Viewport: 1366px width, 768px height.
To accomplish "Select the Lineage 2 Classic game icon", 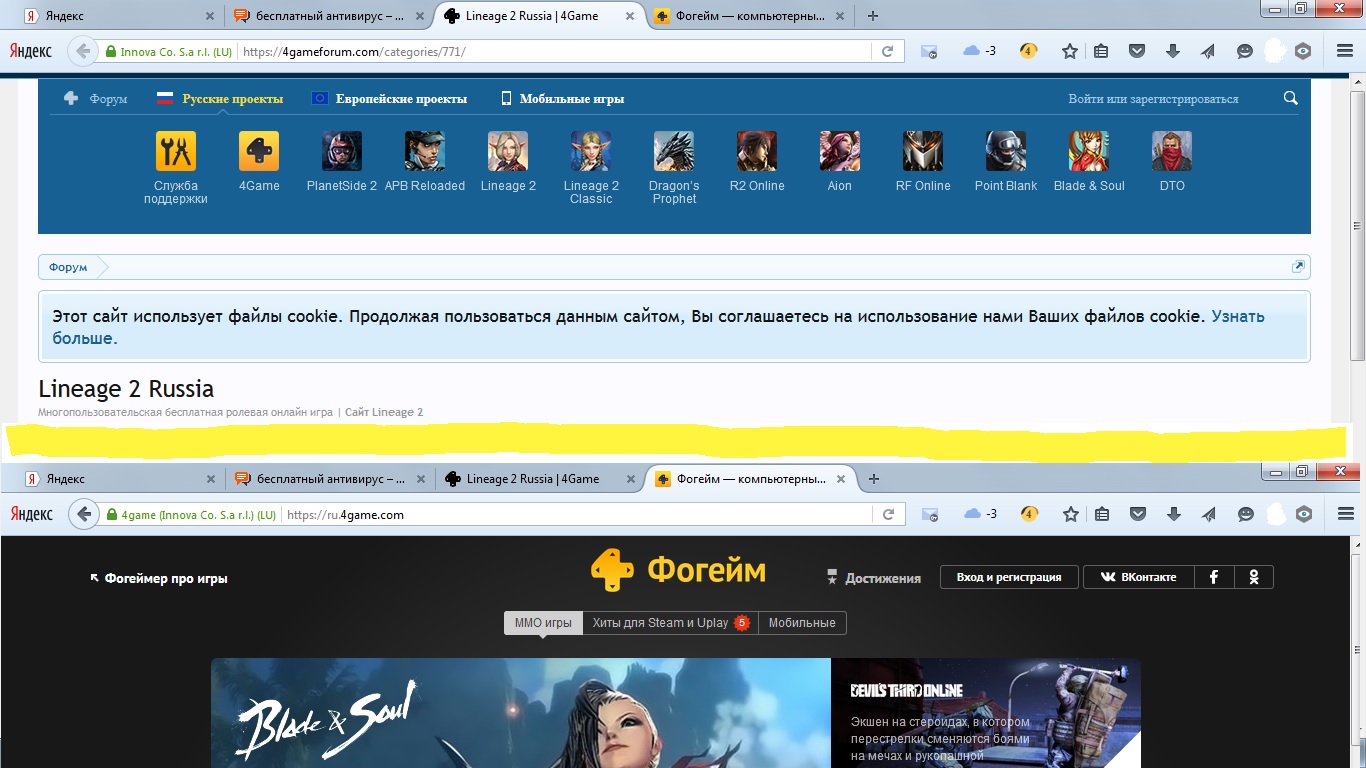I will tap(591, 152).
